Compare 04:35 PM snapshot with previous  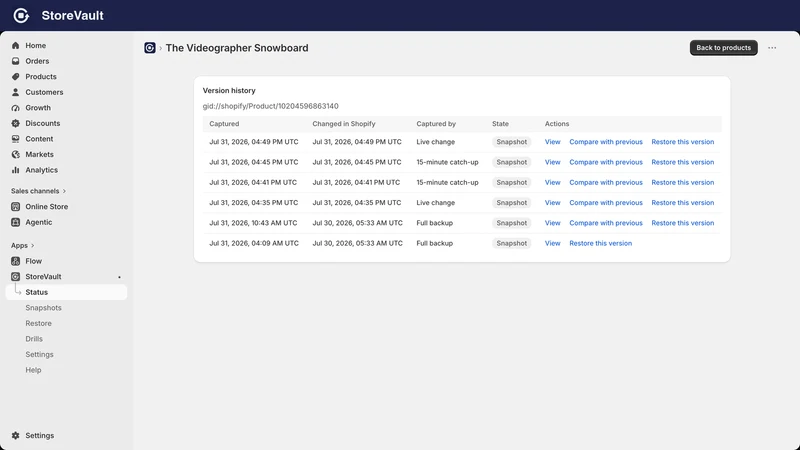606,203
